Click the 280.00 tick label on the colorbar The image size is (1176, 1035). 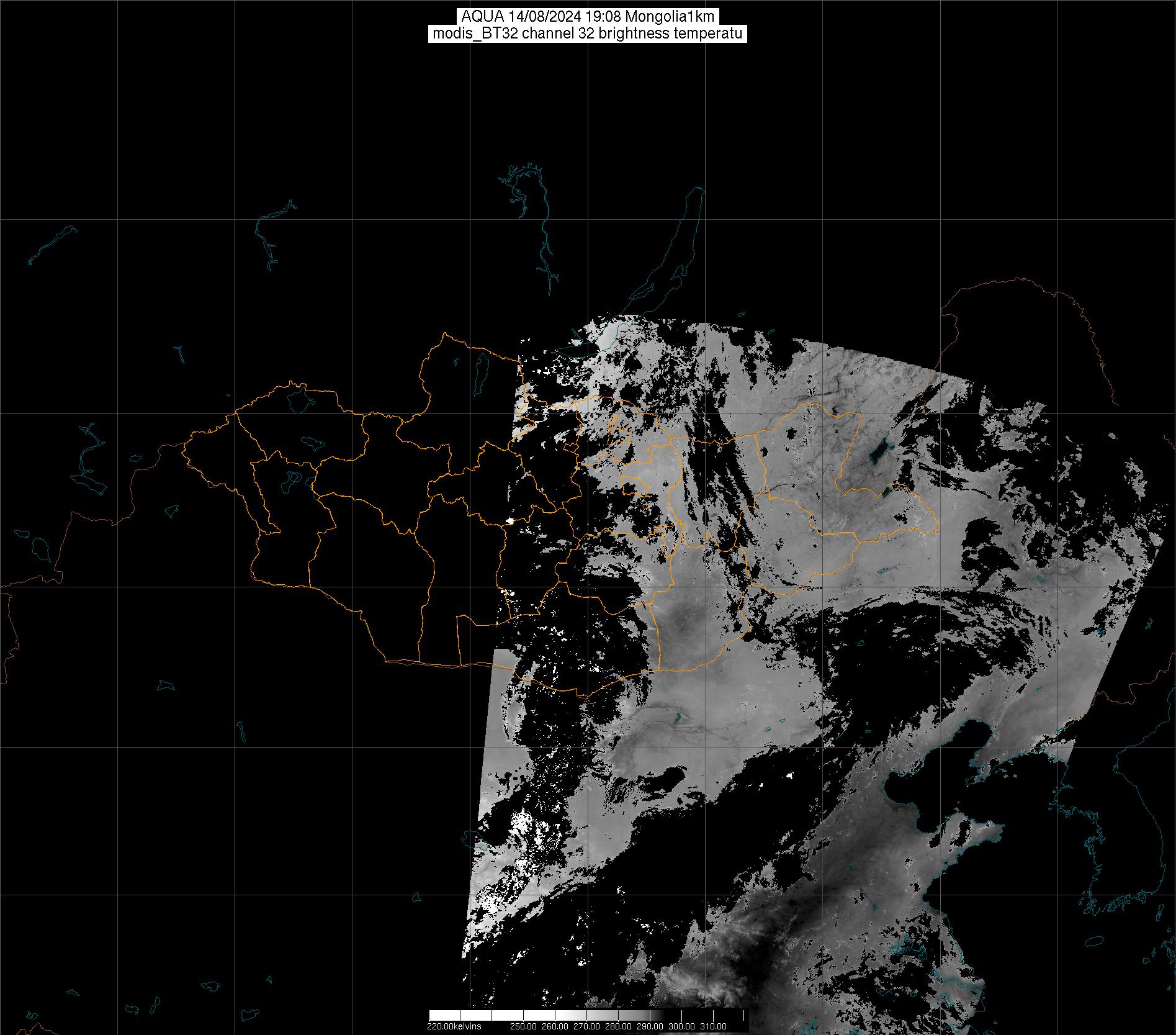coord(618,1027)
